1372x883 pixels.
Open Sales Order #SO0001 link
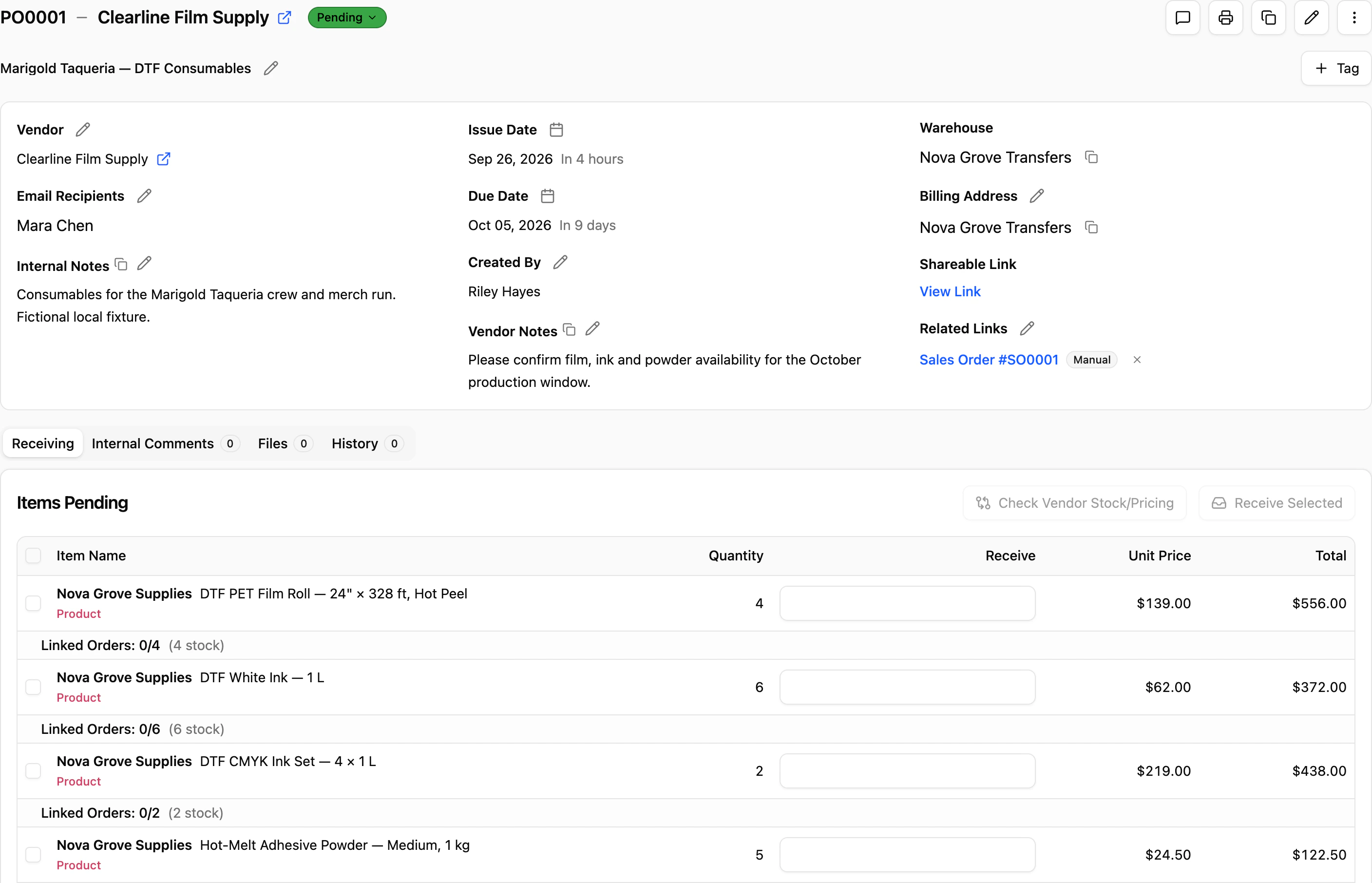(989, 360)
